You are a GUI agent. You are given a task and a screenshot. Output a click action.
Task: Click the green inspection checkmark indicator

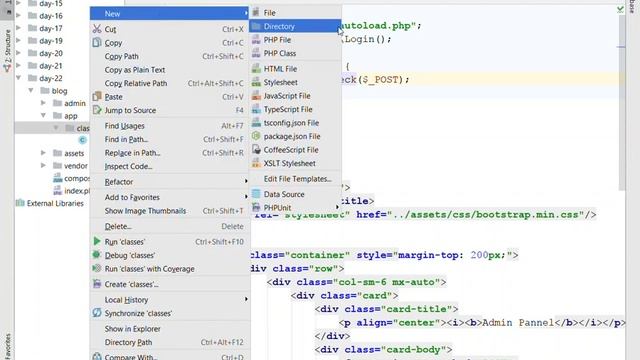click(620, 9)
